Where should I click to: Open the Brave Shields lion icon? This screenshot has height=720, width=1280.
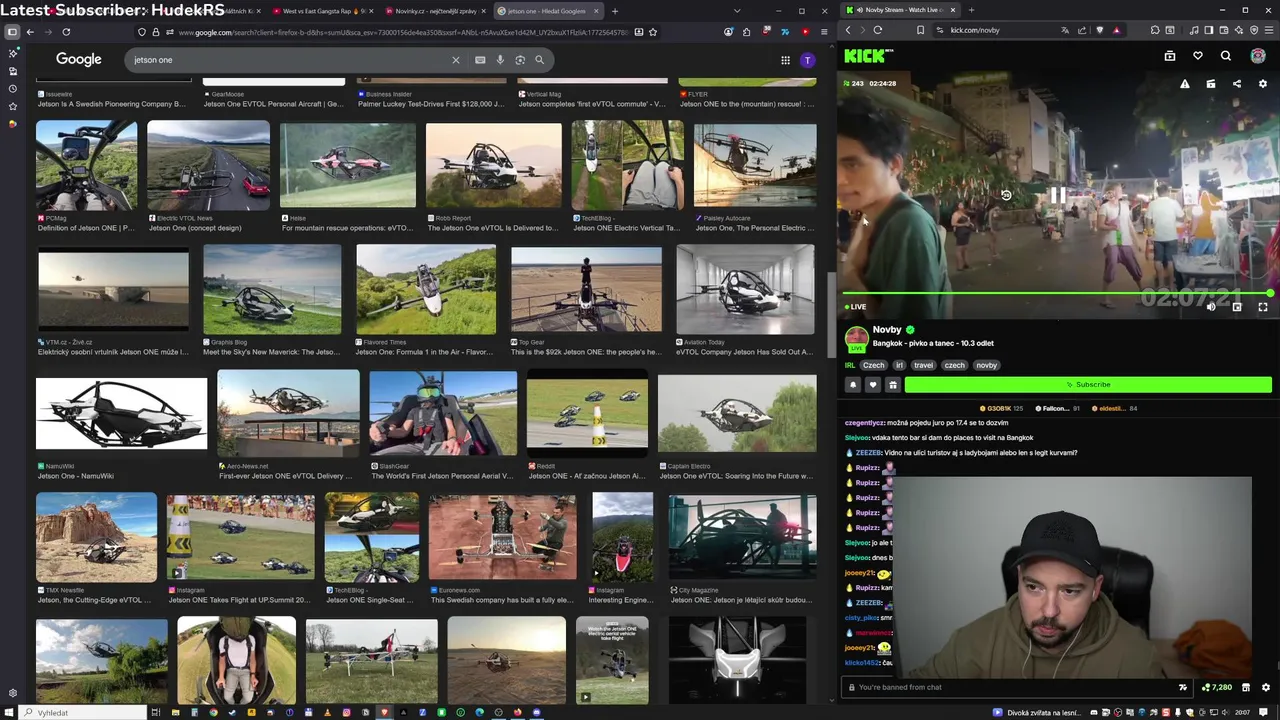click(x=1099, y=30)
